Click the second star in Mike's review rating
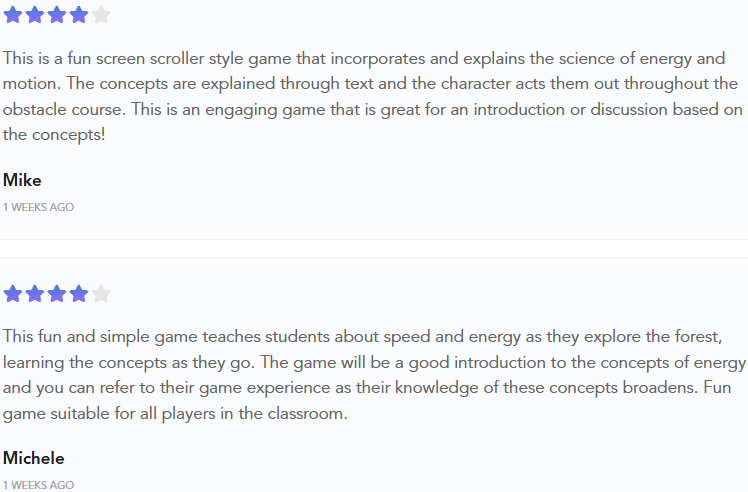Viewport: 748px width, 492px height. coord(35,15)
